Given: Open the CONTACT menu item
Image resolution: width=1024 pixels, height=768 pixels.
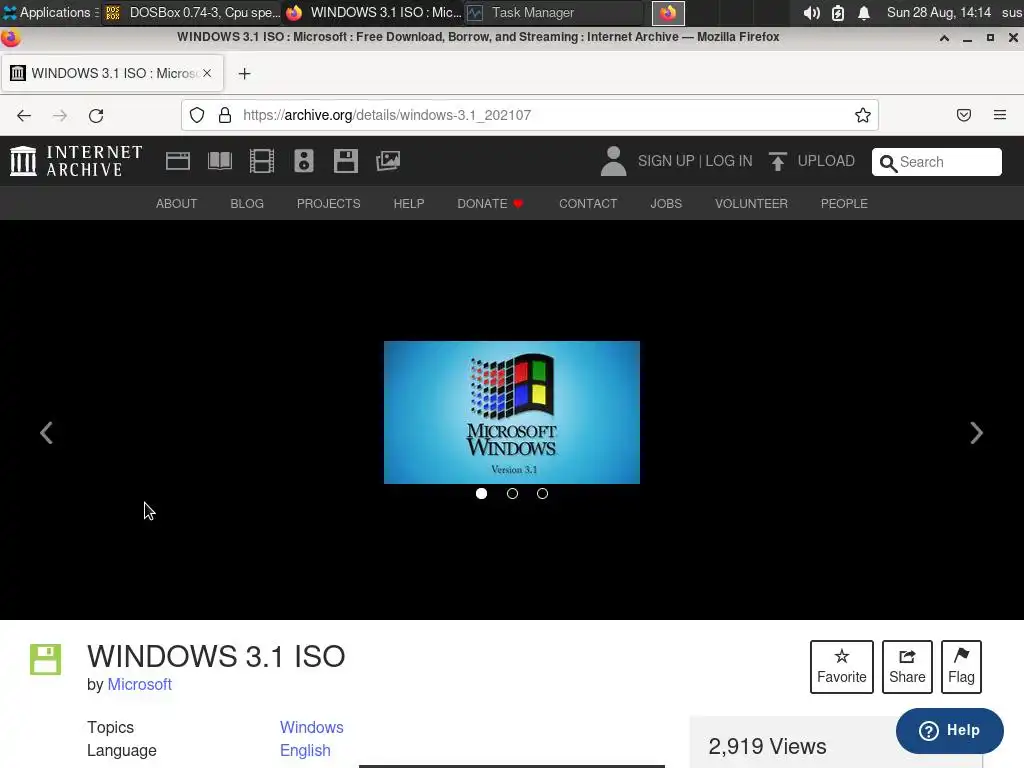Looking at the screenshot, I should [588, 204].
